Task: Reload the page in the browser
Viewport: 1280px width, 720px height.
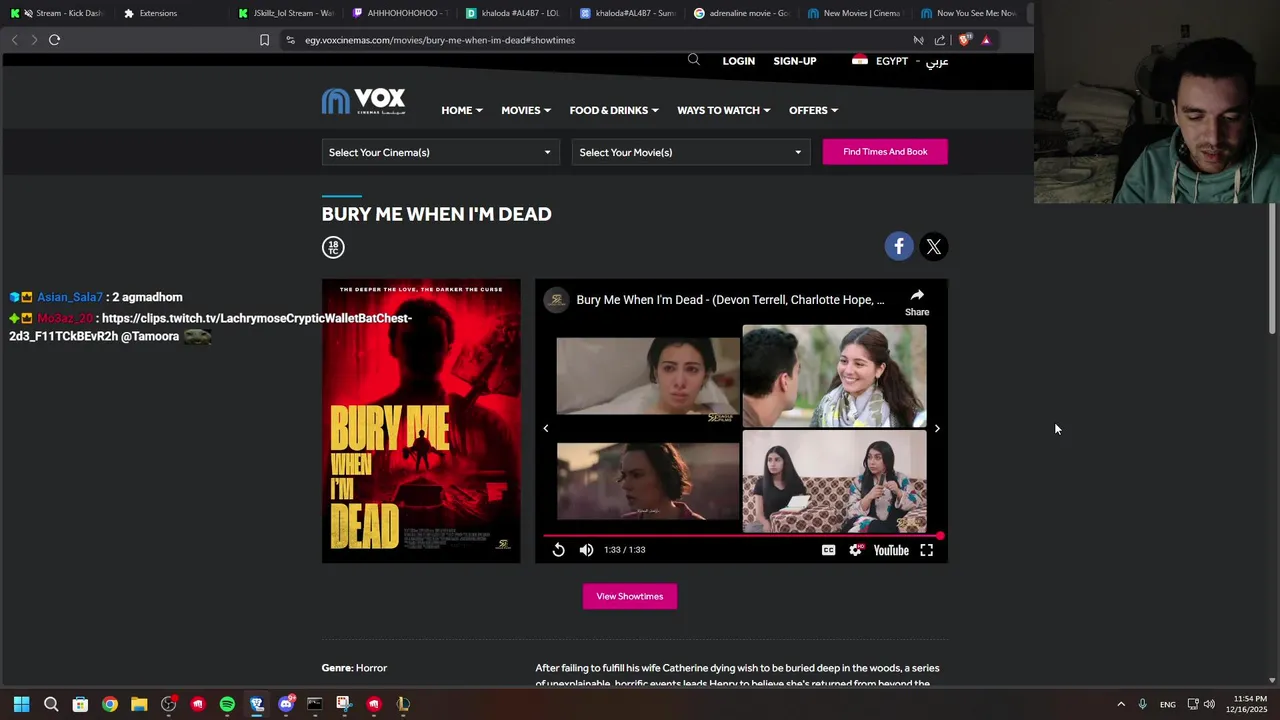Action: (54, 40)
